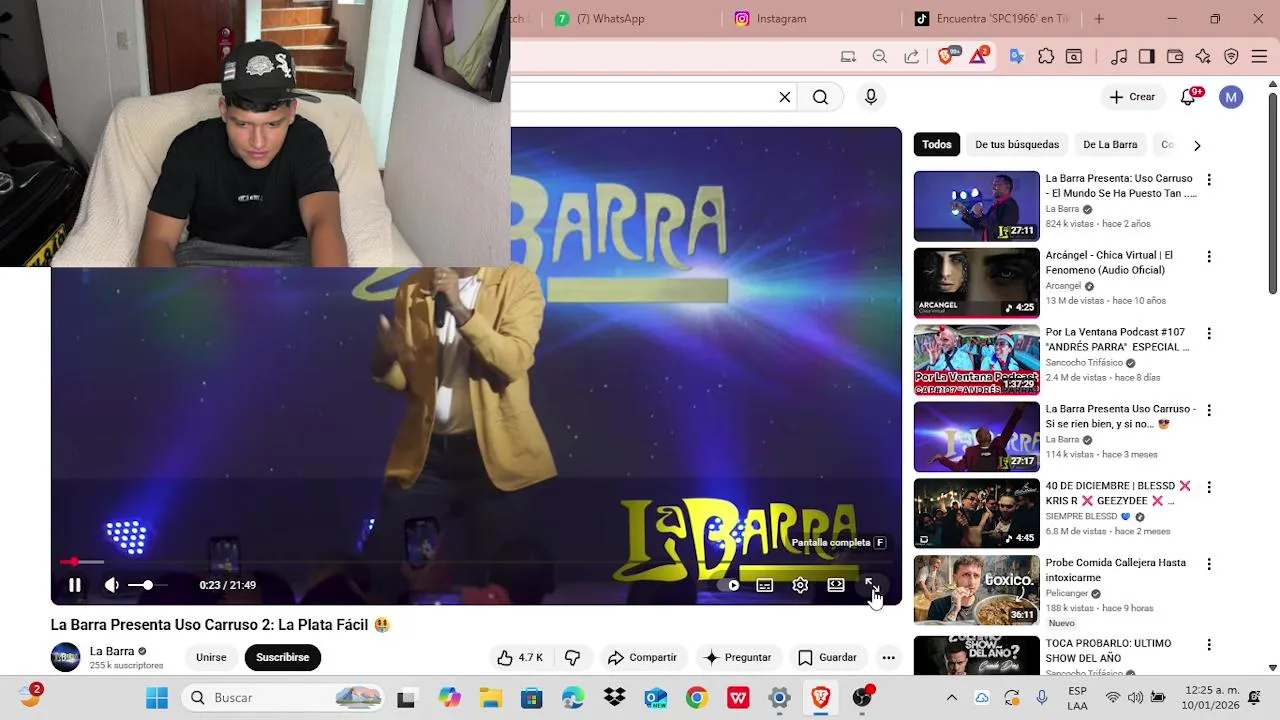
Task: Open options for the 40 DE DICIEMBRE video
Action: [1209, 487]
